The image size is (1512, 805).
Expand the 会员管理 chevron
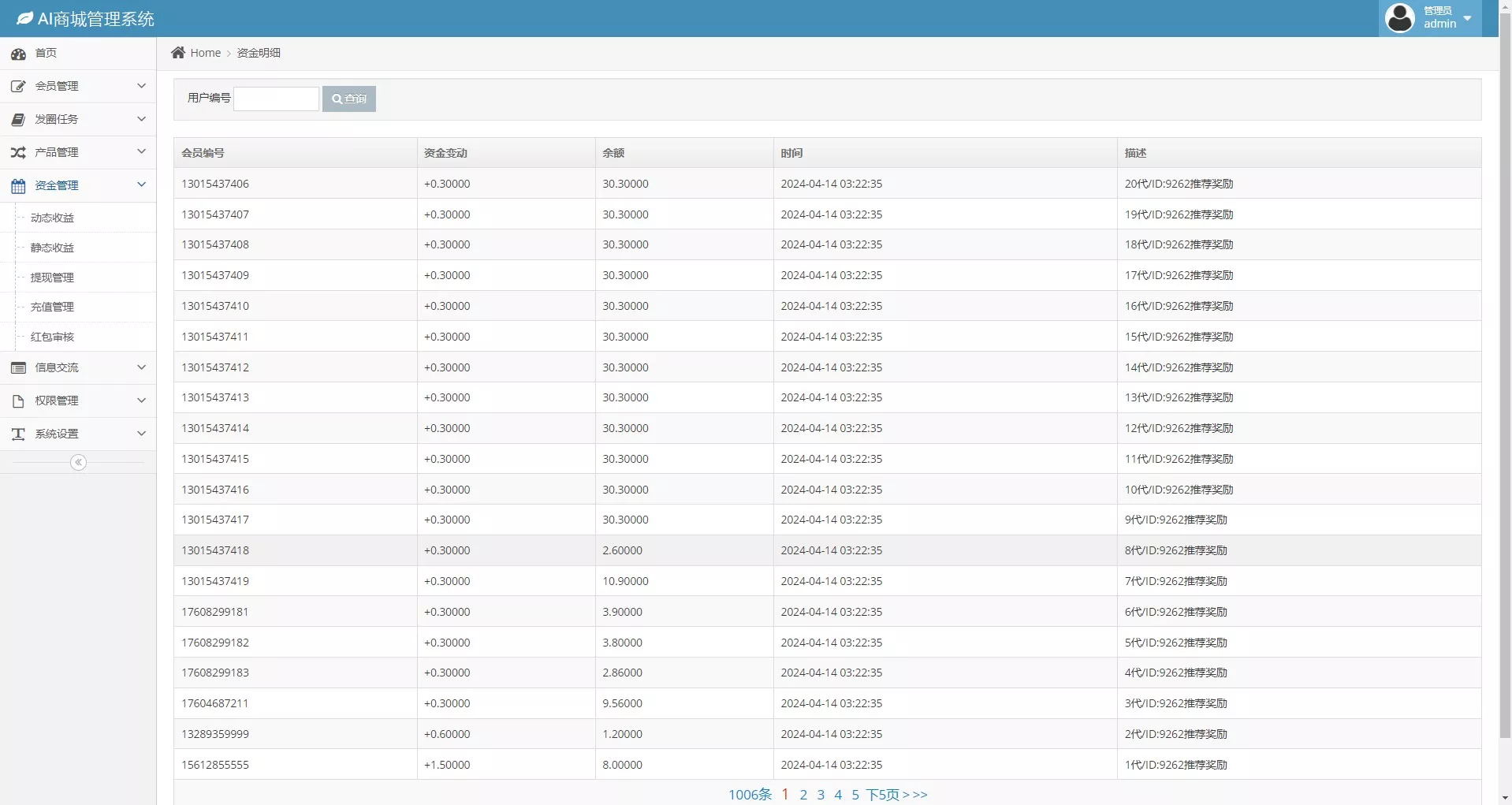point(141,86)
